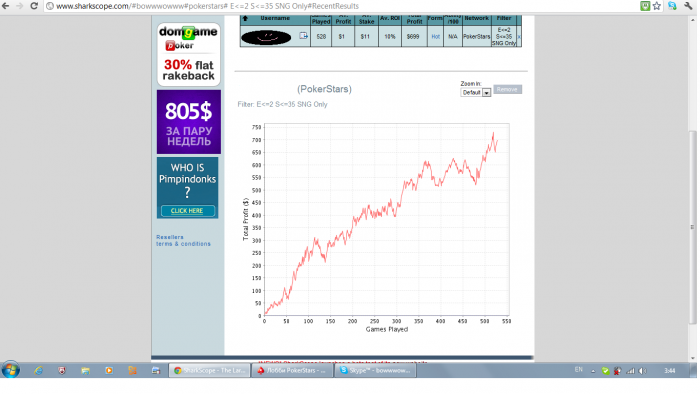Click the green extension icon in toolbar
The height and width of the screenshot is (394, 700).
(x=645, y=6)
